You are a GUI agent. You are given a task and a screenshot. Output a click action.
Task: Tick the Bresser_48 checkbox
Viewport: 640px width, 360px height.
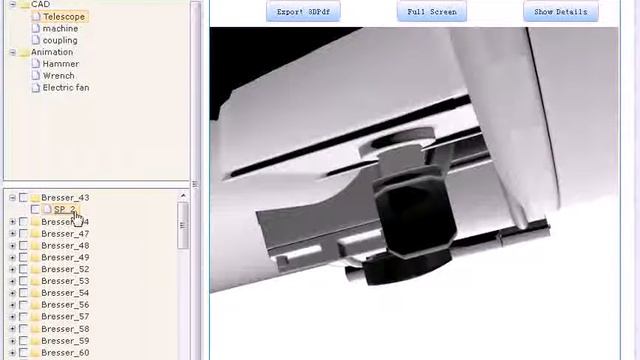(24, 245)
